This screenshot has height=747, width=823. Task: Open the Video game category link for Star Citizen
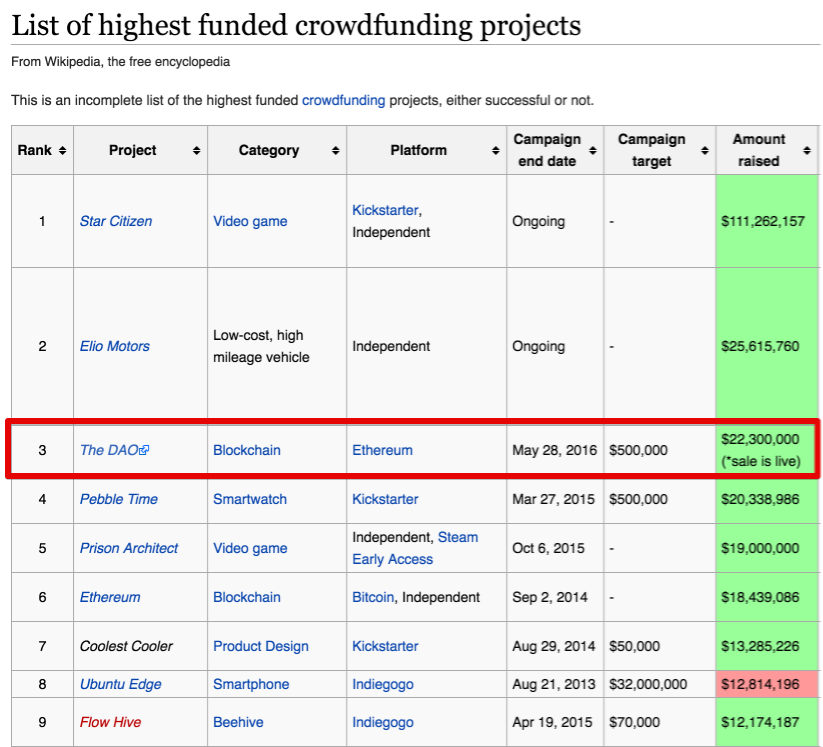click(250, 221)
